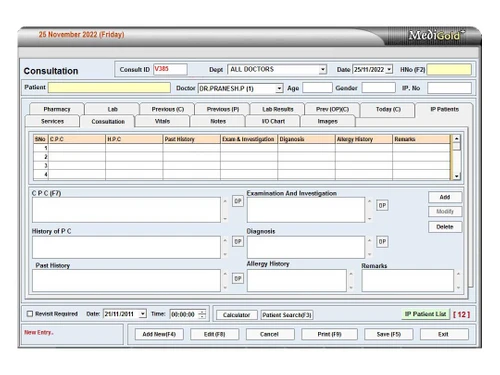
Task: Click the yellow Patient name field
Action: click(x=109, y=88)
